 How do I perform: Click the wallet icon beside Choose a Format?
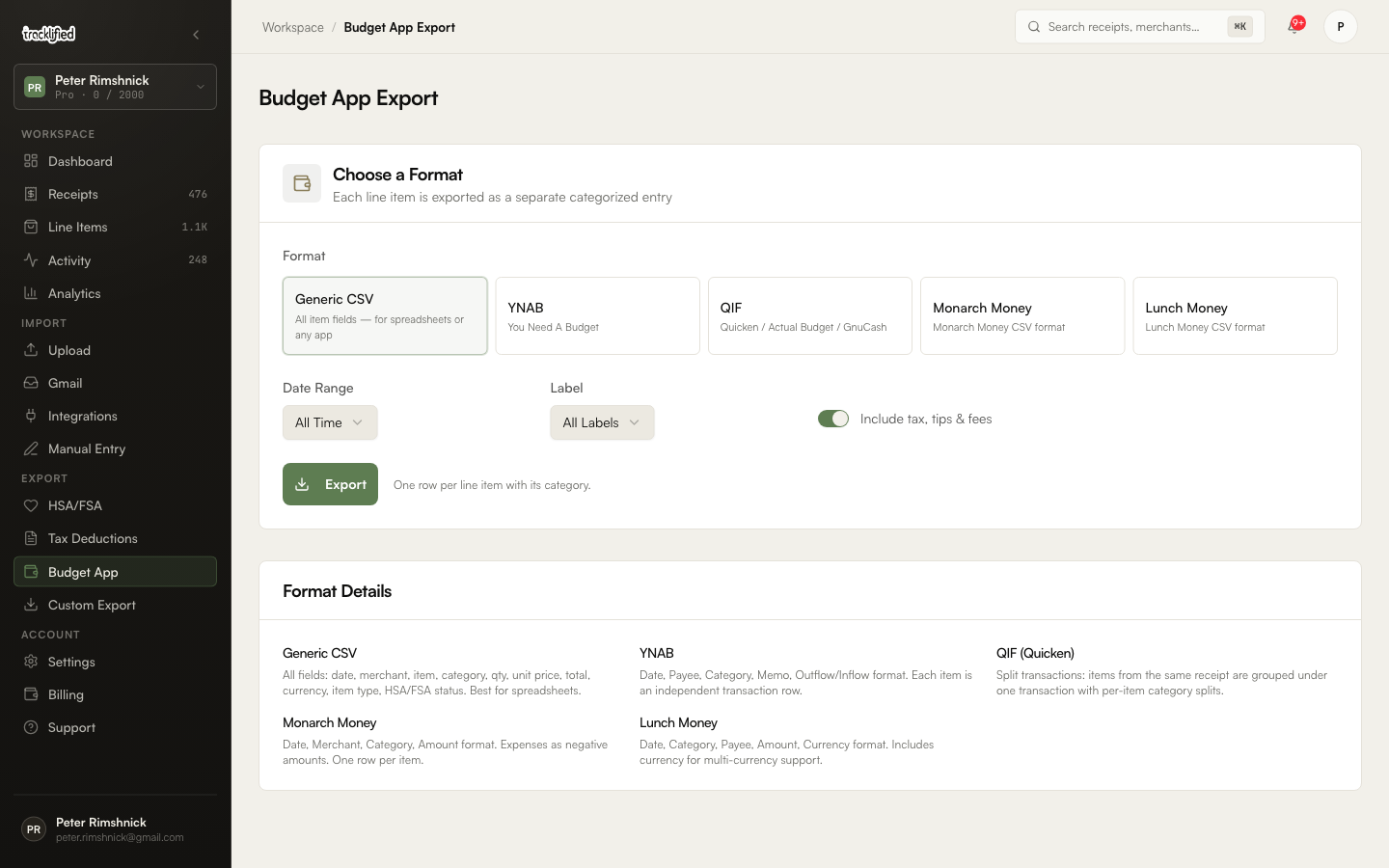point(302,183)
